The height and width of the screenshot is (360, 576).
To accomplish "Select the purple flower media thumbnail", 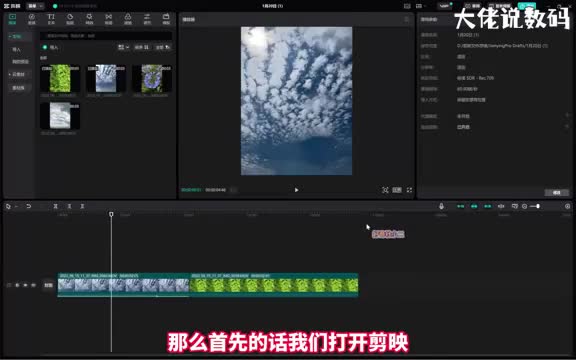I will point(152,79).
